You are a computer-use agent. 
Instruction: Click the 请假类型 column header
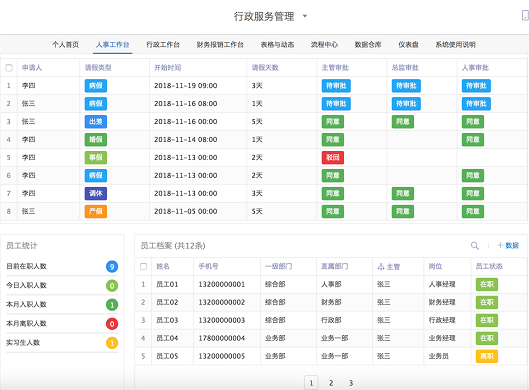98,68
